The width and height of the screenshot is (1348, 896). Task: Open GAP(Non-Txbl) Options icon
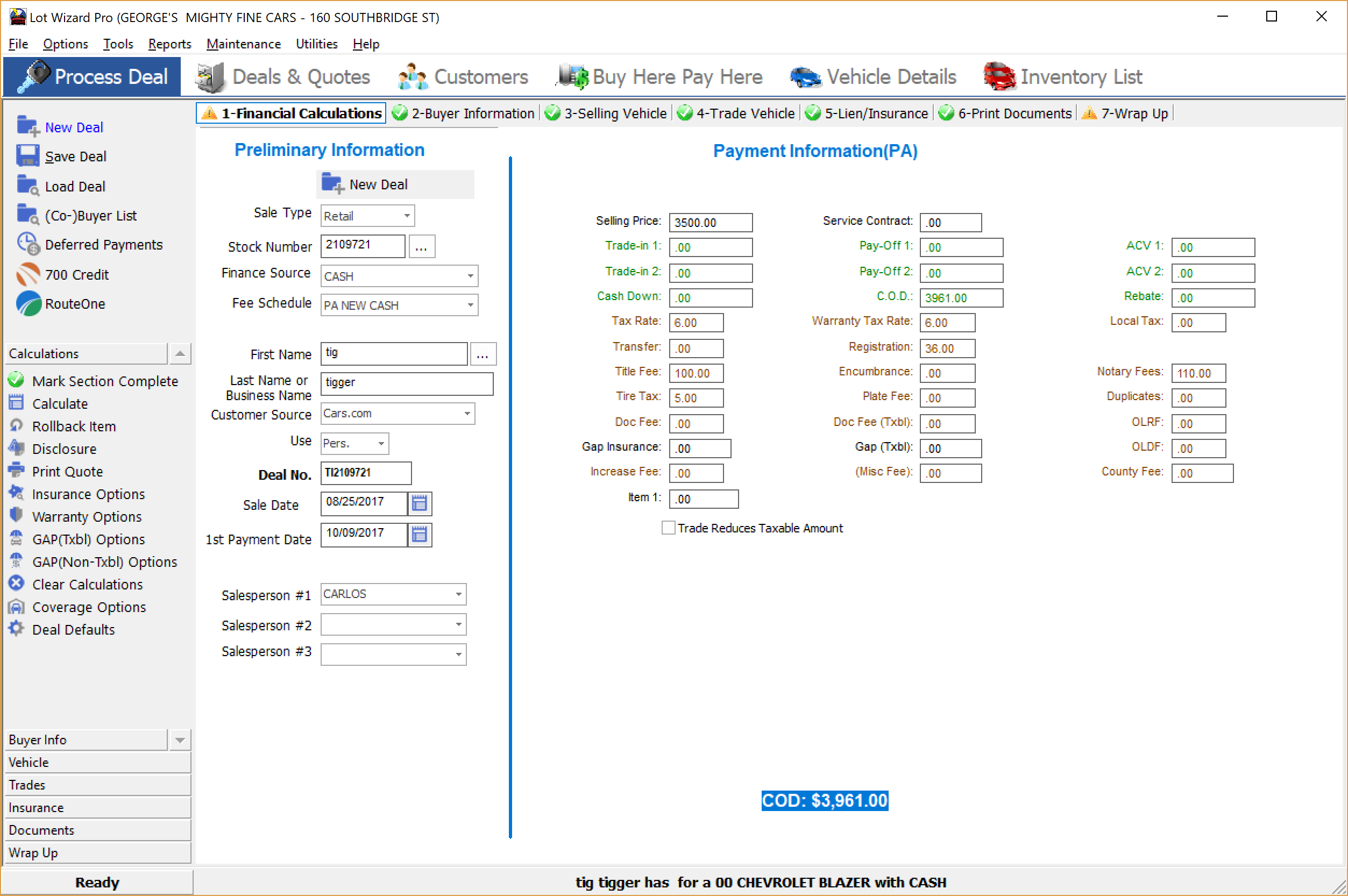(x=16, y=561)
